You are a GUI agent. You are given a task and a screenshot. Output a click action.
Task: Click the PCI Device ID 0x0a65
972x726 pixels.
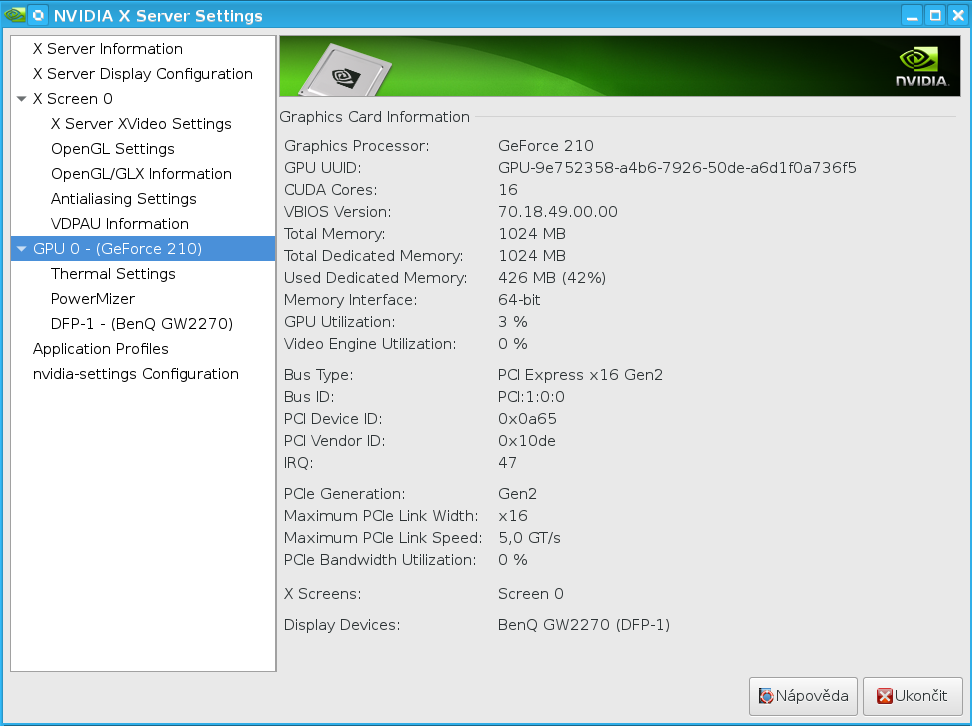pos(528,419)
